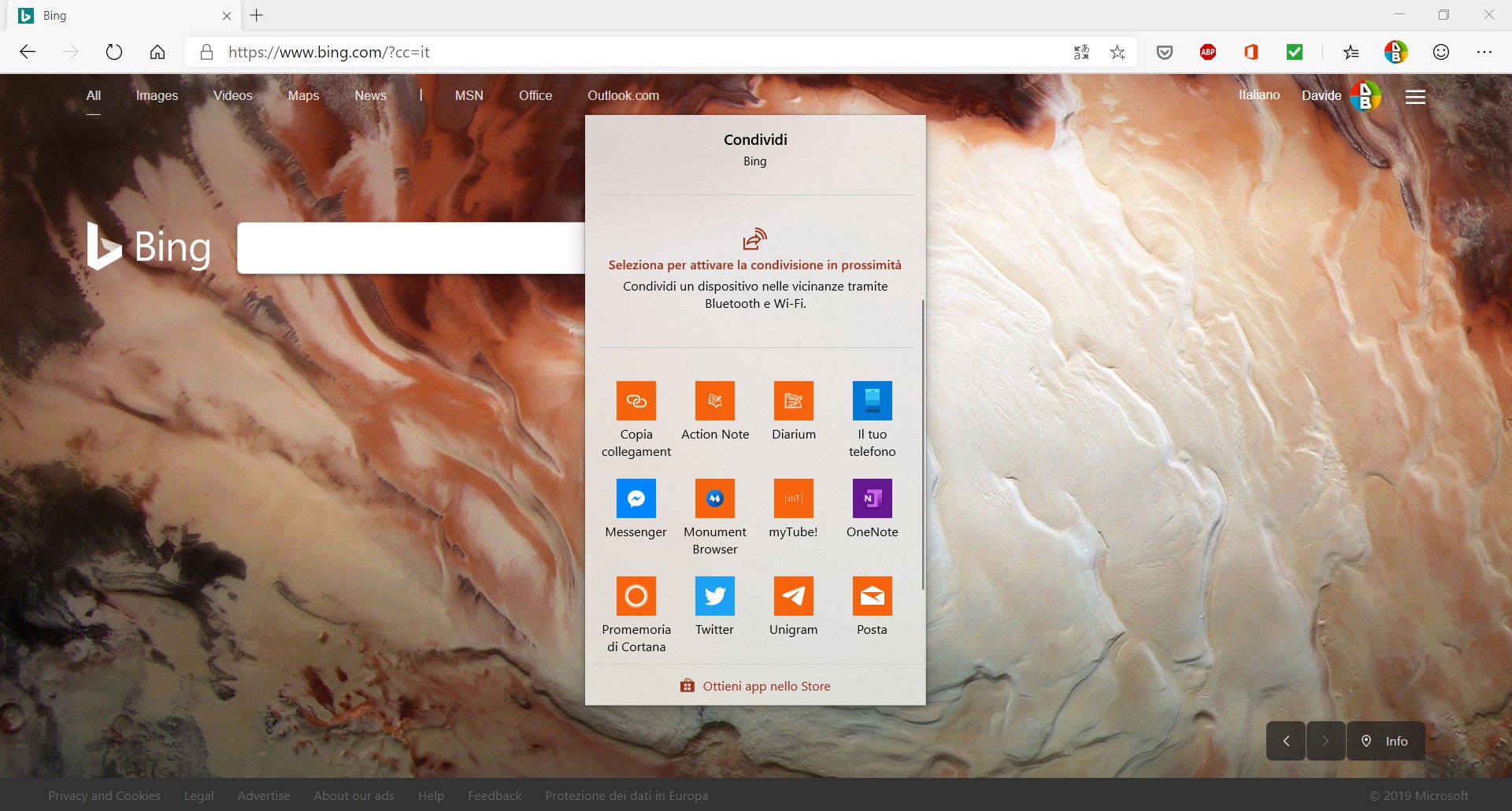Image resolution: width=1512 pixels, height=811 pixels.
Task: Open Feedback footer link
Action: tap(495, 795)
